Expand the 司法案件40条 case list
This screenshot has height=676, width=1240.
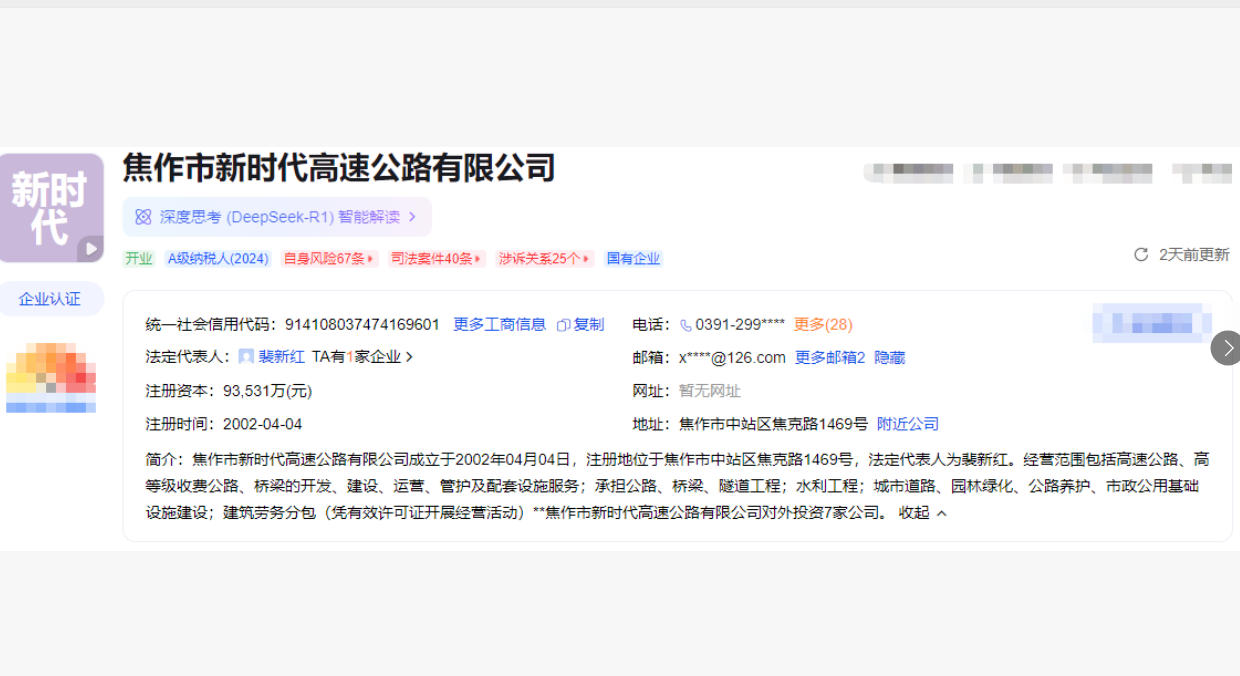436,258
